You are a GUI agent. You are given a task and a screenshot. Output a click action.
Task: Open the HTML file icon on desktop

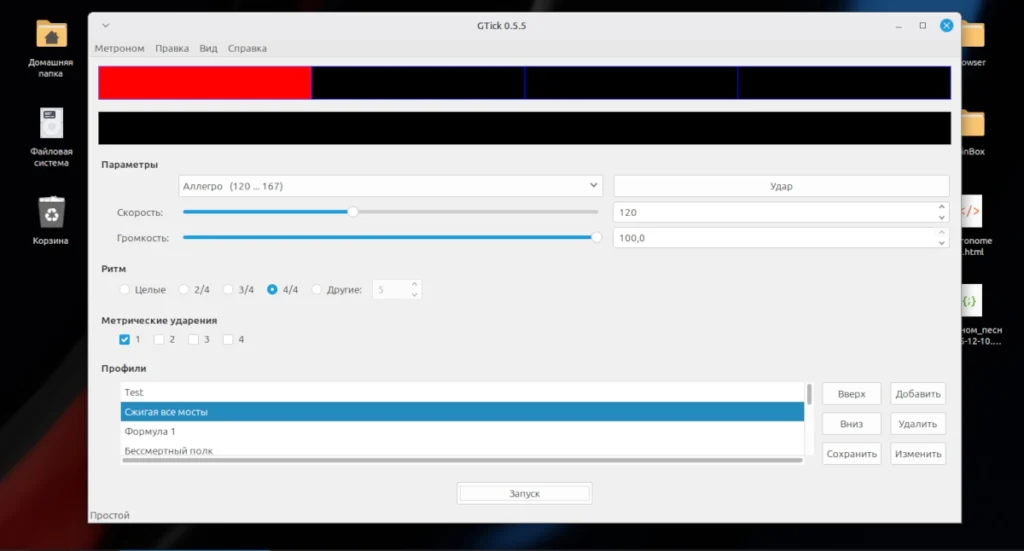(x=972, y=211)
